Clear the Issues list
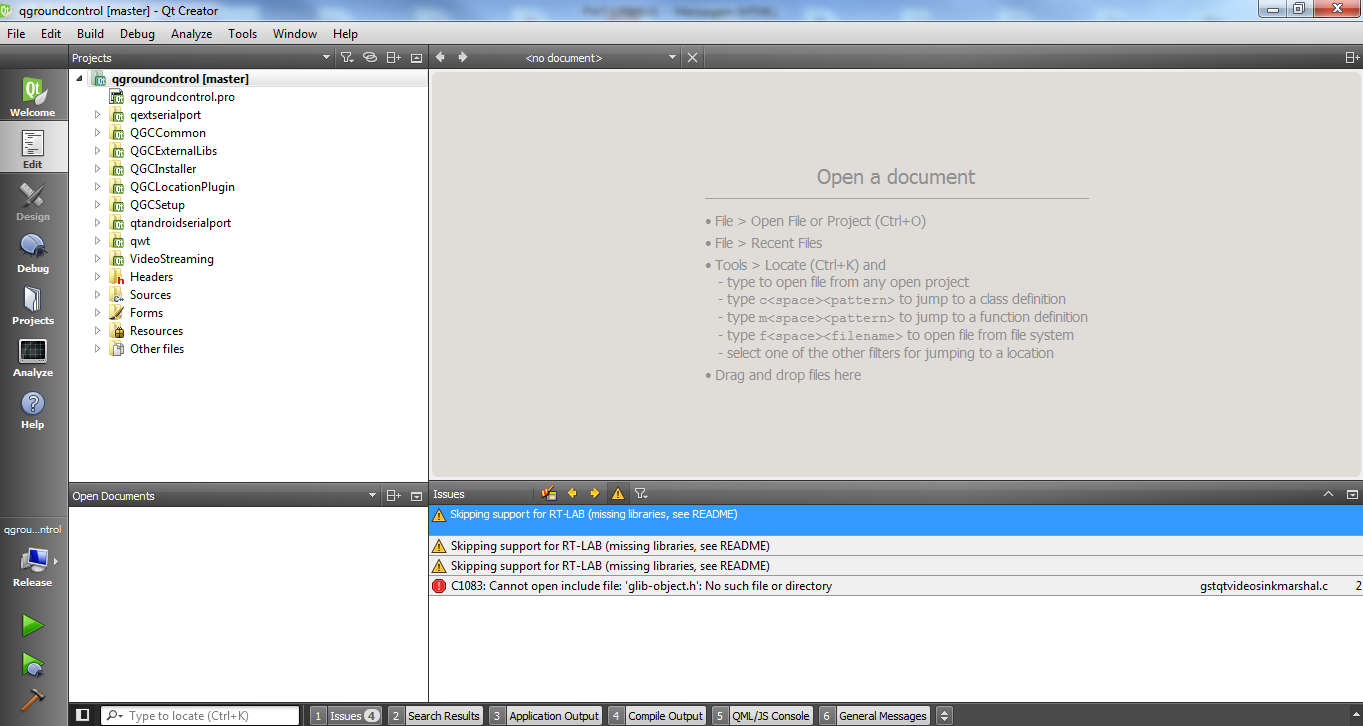Image resolution: width=1363 pixels, height=726 pixels. [x=548, y=493]
